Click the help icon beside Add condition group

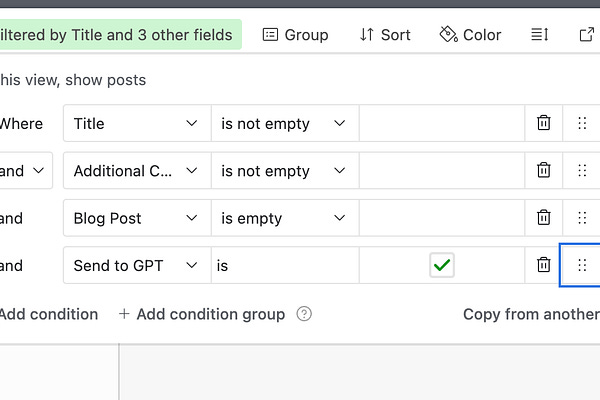[x=304, y=314]
